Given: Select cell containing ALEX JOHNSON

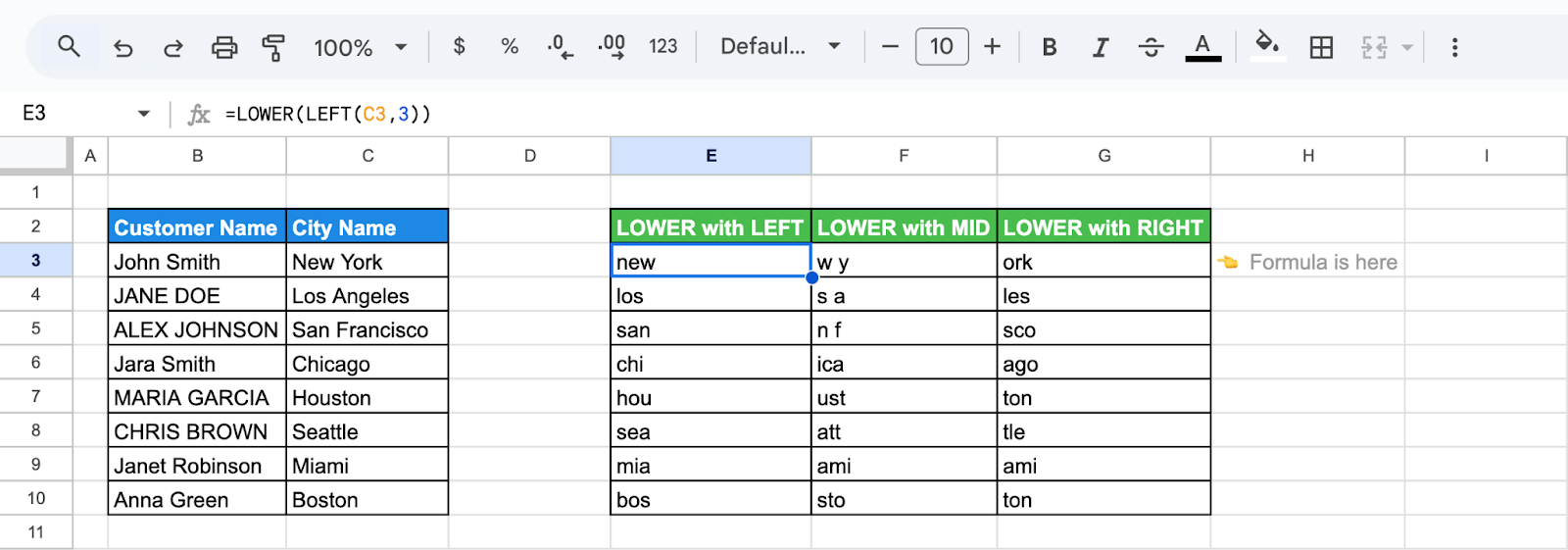Looking at the screenshot, I should 197,328.
